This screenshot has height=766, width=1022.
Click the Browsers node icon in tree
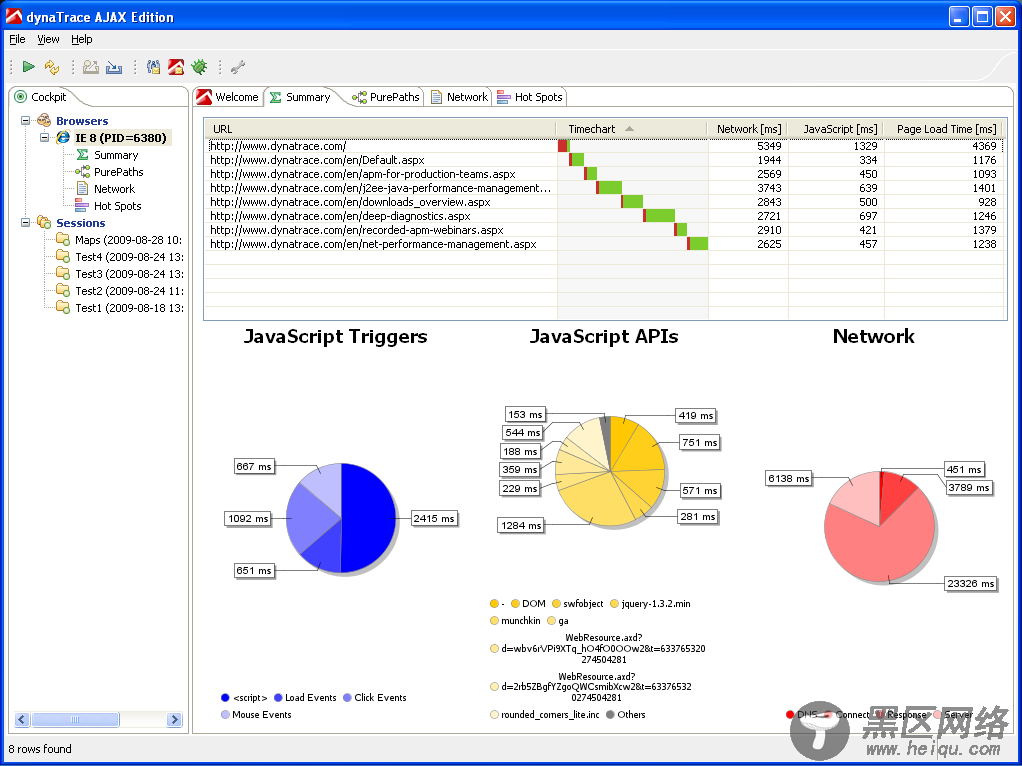[x=44, y=121]
